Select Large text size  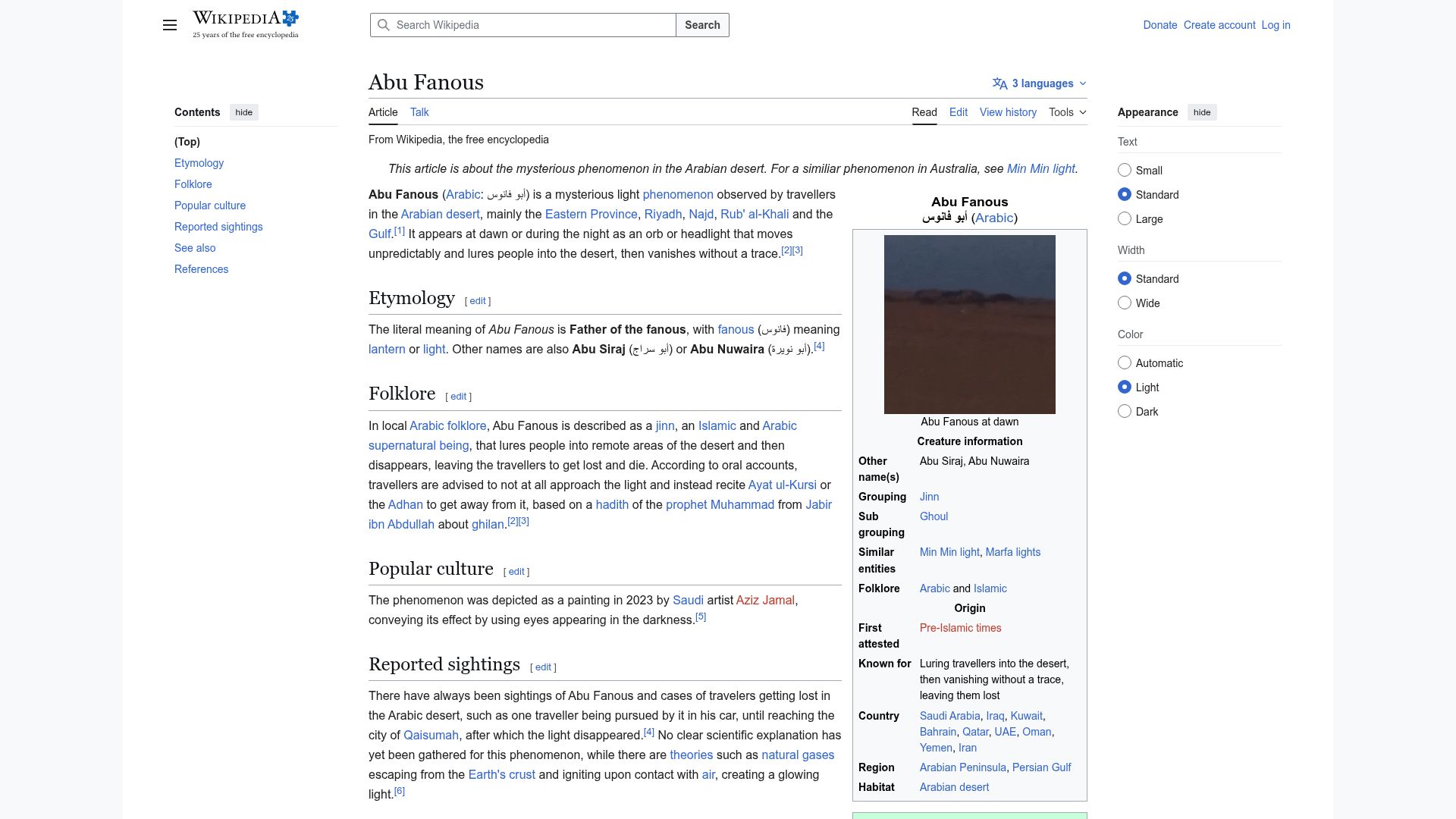click(1125, 219)
